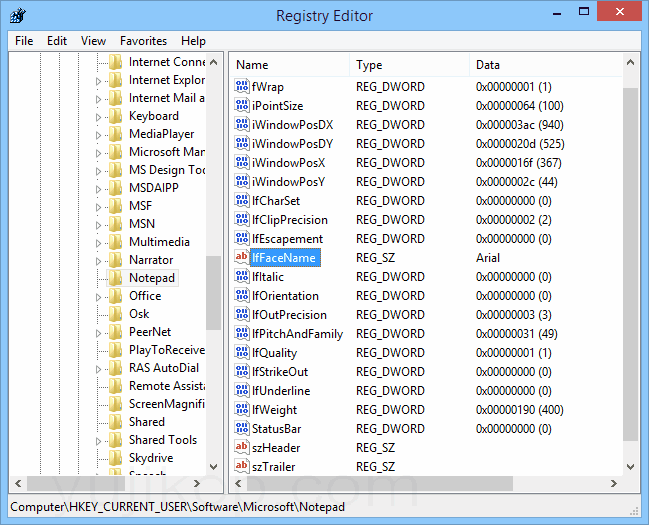Click the Registry Editor title bar icon
This screenshot has width=649, height=525.
pos(18,15)
